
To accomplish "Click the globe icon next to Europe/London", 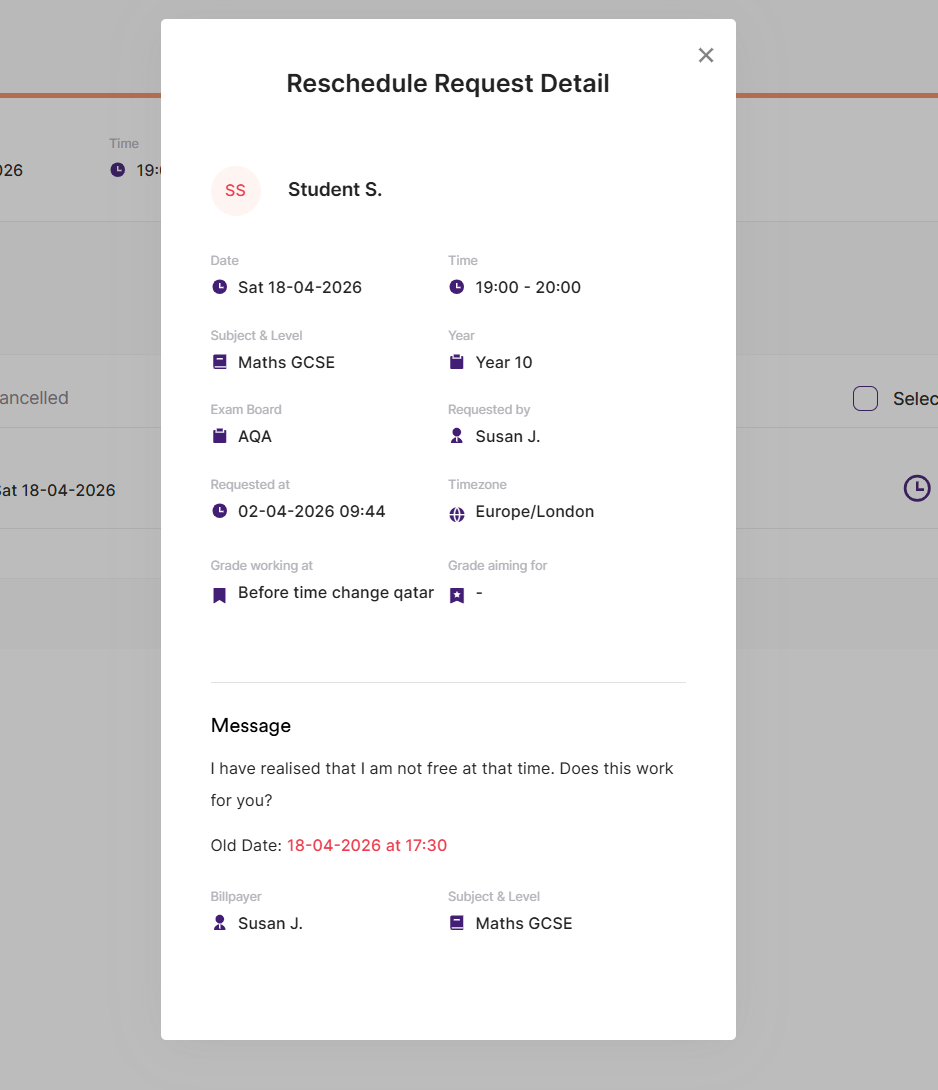I will tap(457, 513).
